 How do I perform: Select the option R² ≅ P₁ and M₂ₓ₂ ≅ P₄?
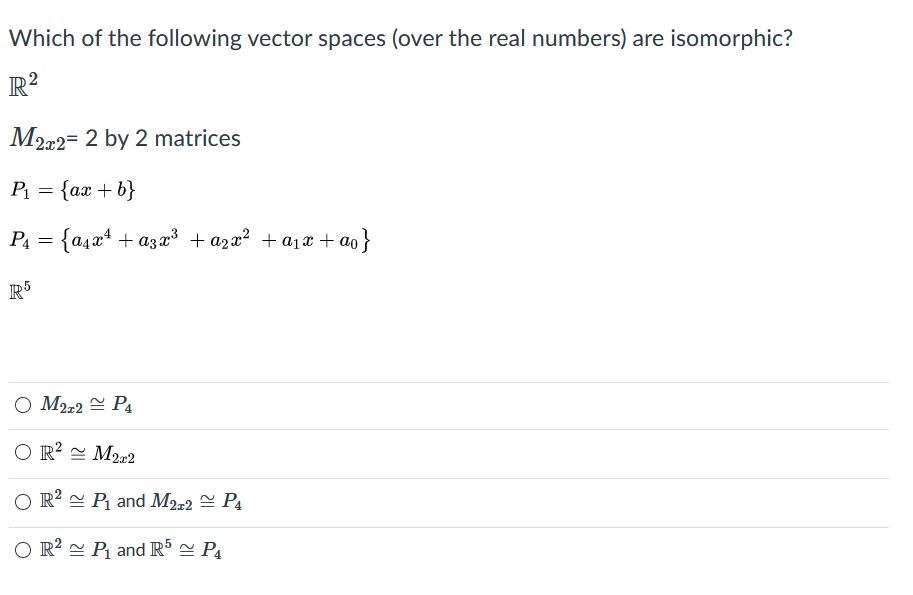[22, 501]
